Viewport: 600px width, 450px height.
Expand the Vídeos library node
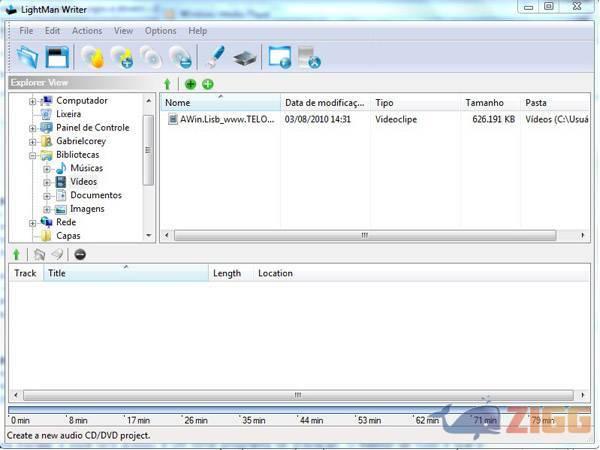47,183
